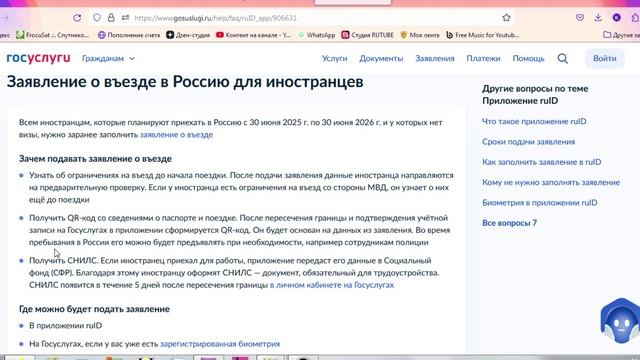640x360 pixels.
Task: Open the Free Music for Youtube bookmark
Action: coord(482,35)
